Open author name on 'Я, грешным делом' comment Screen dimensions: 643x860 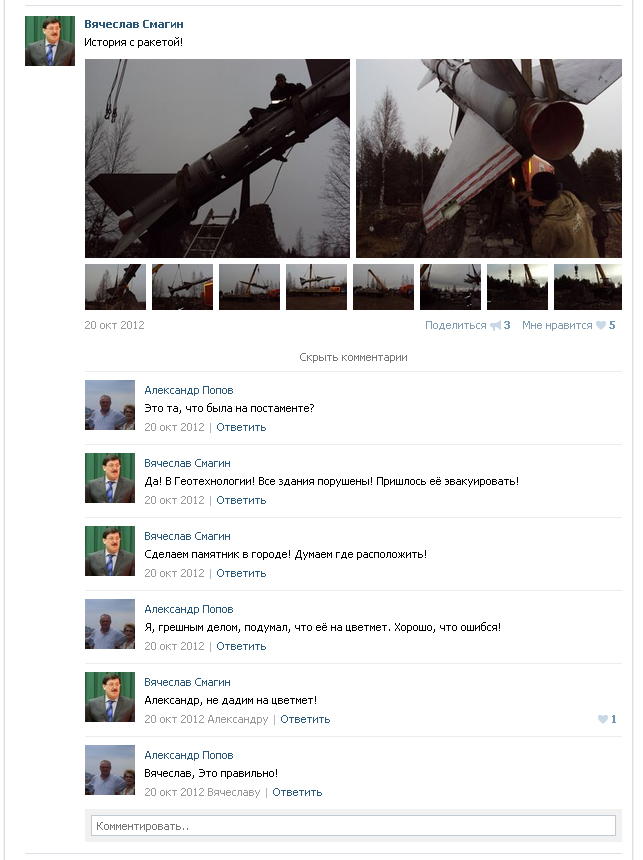tap(189, 609)
